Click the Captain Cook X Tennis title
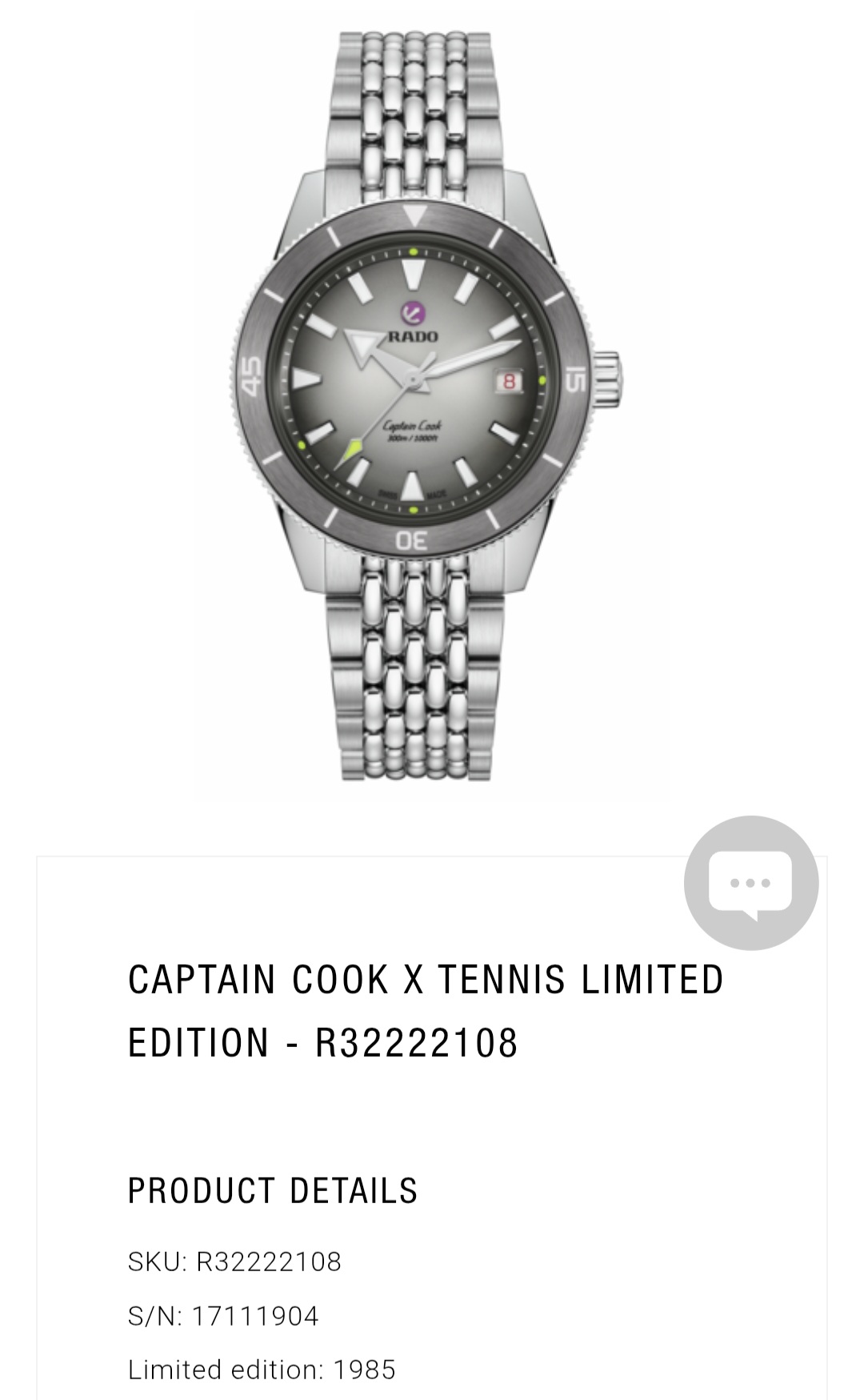This screenshot has width=864, height=1400. pos(426,1011)
